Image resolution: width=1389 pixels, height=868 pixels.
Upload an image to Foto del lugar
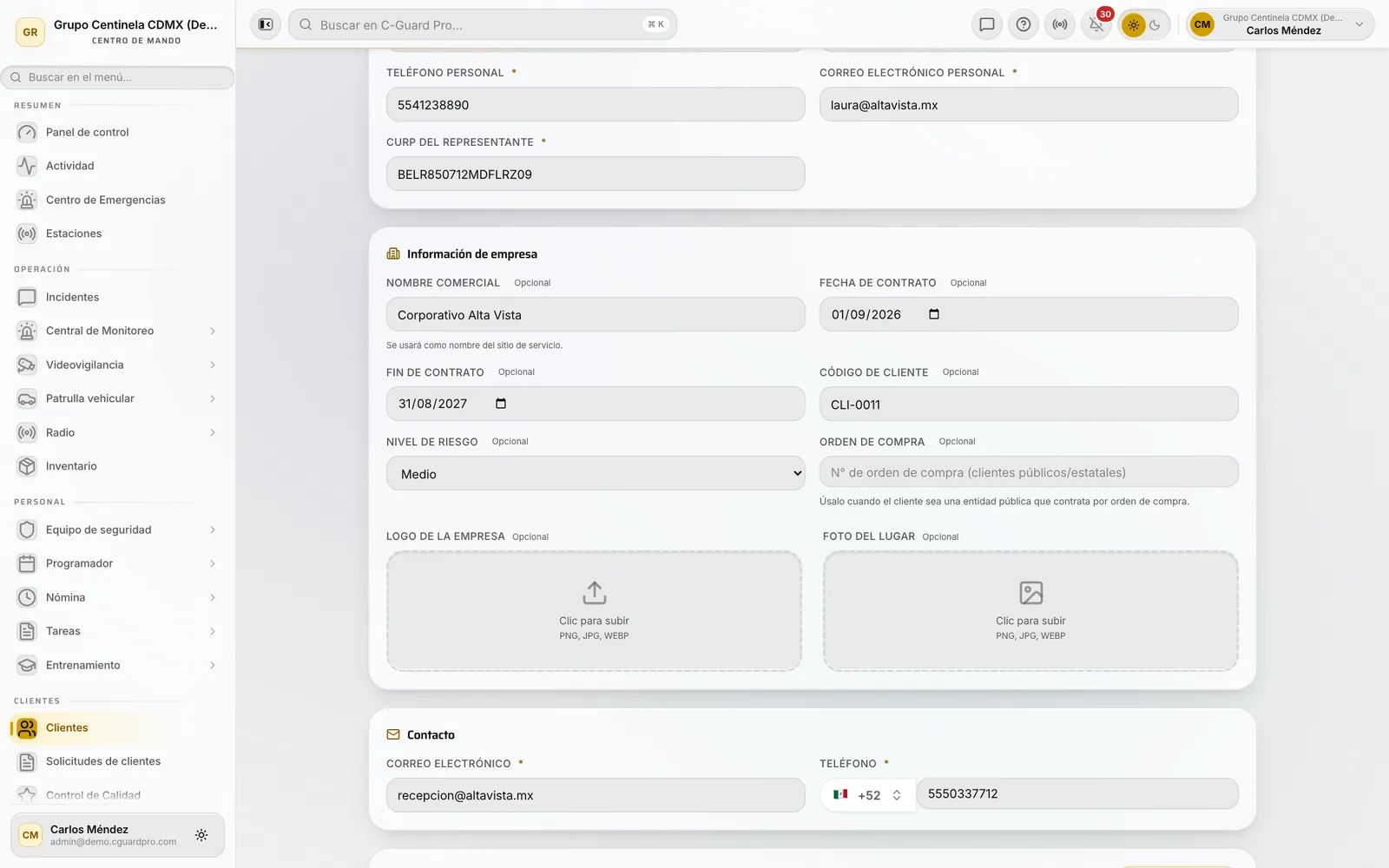(x=1030, y=611)
